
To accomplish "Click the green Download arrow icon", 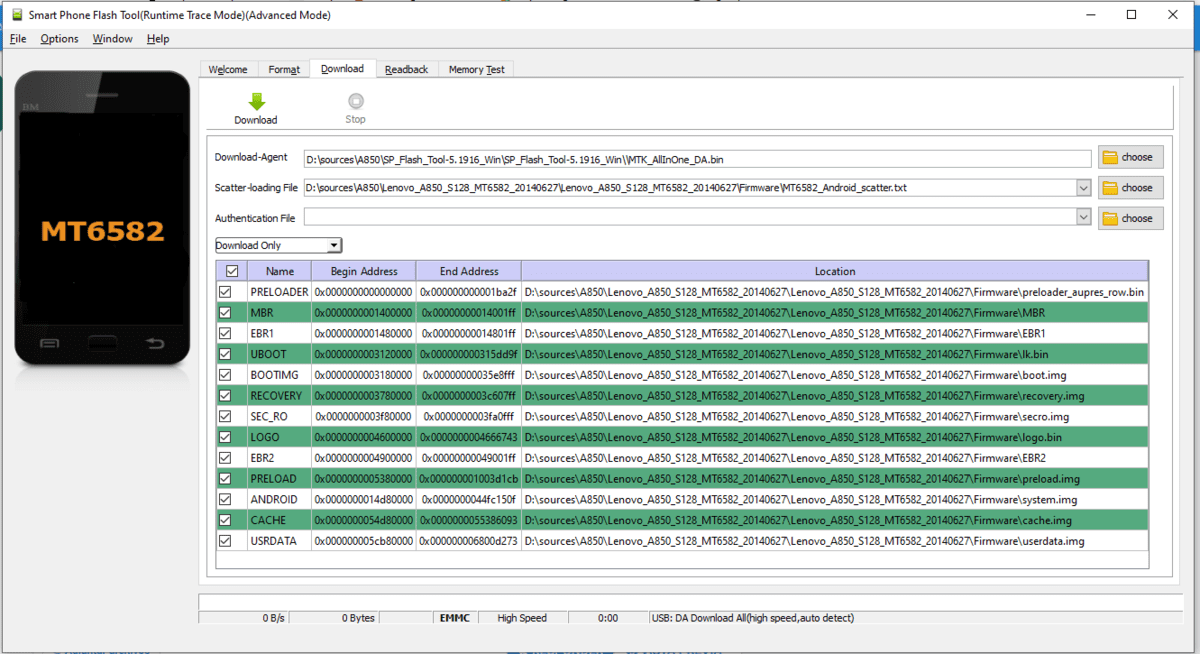I will click(256, 102).
